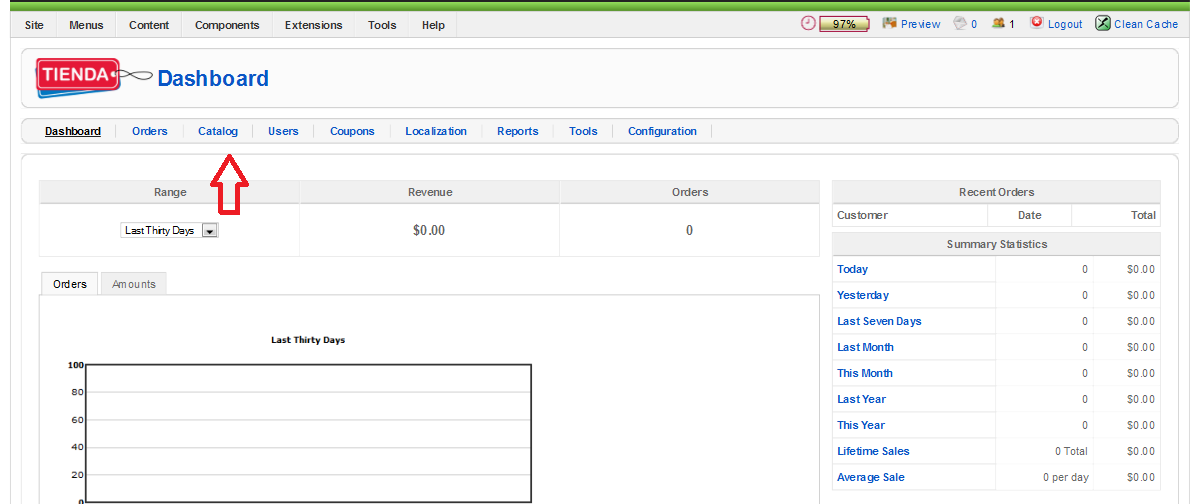Switch to the Amounts chart tab
1200x504 pixels.
click(134, 284)
